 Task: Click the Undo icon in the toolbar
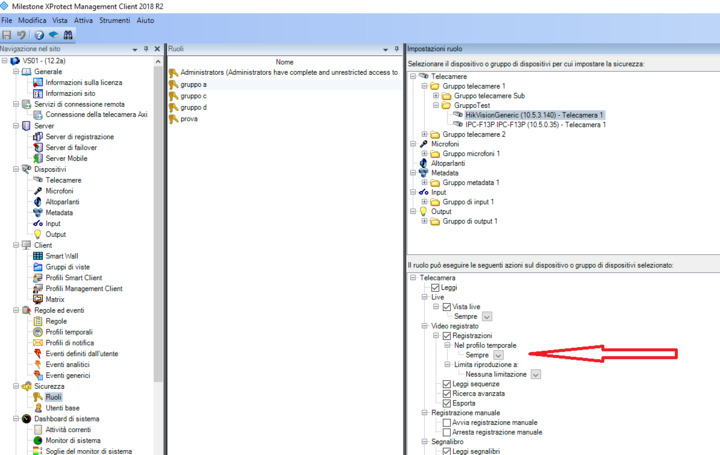tap(21, 35)
